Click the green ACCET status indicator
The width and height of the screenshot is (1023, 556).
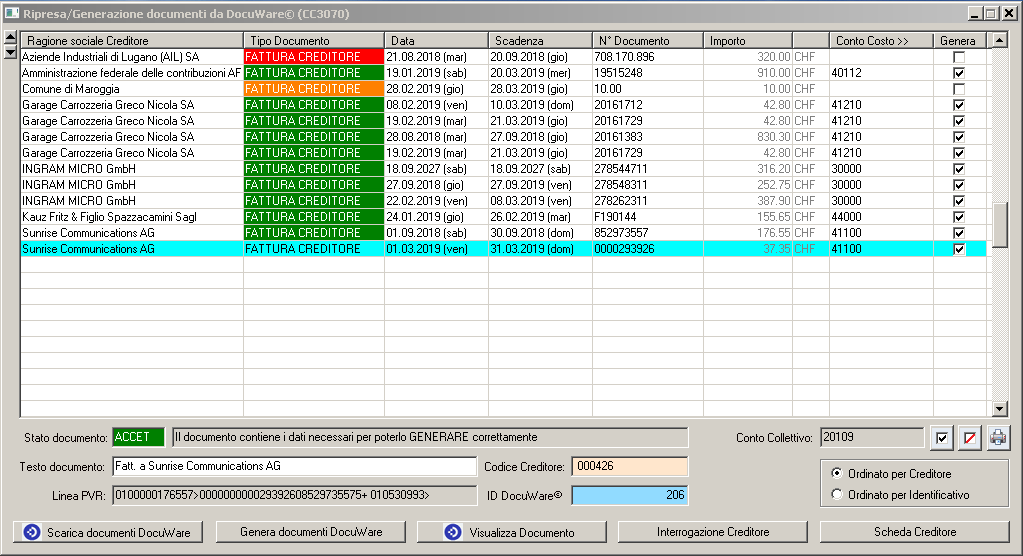tap(138, 437)
